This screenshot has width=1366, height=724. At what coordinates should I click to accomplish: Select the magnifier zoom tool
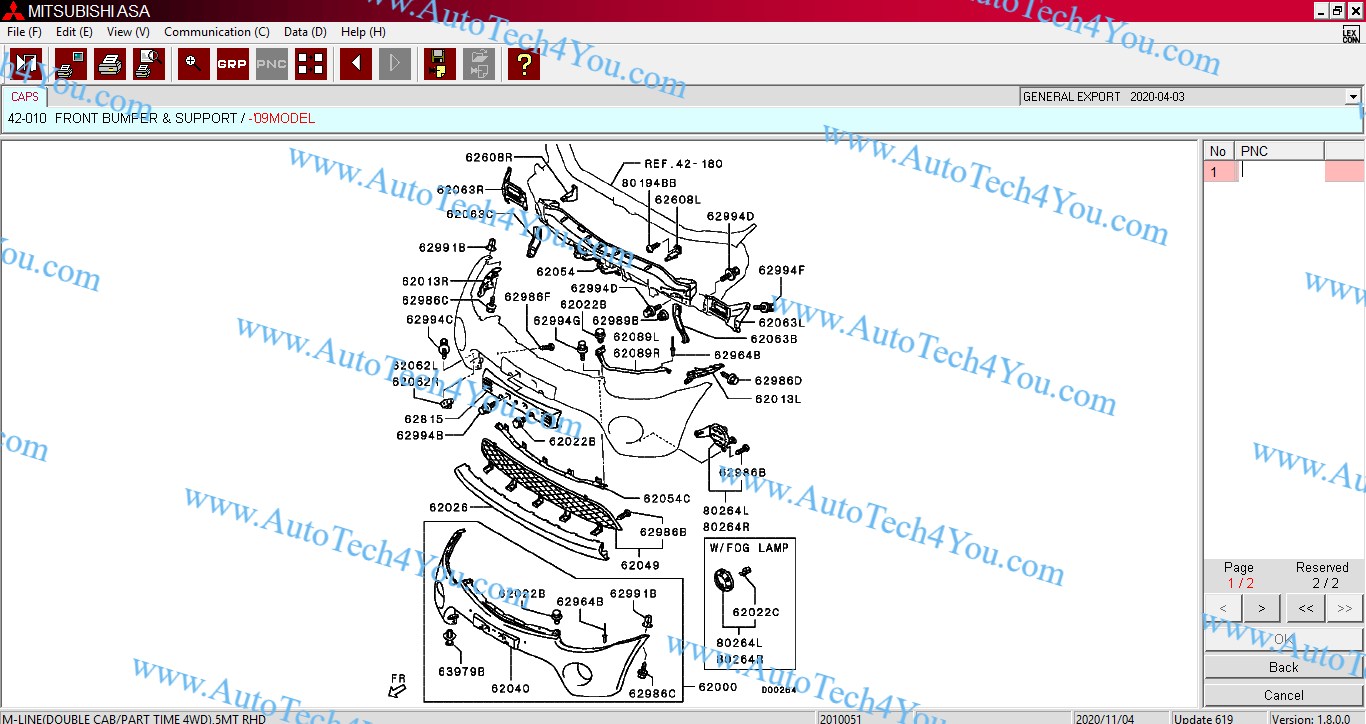coord(193,64)
